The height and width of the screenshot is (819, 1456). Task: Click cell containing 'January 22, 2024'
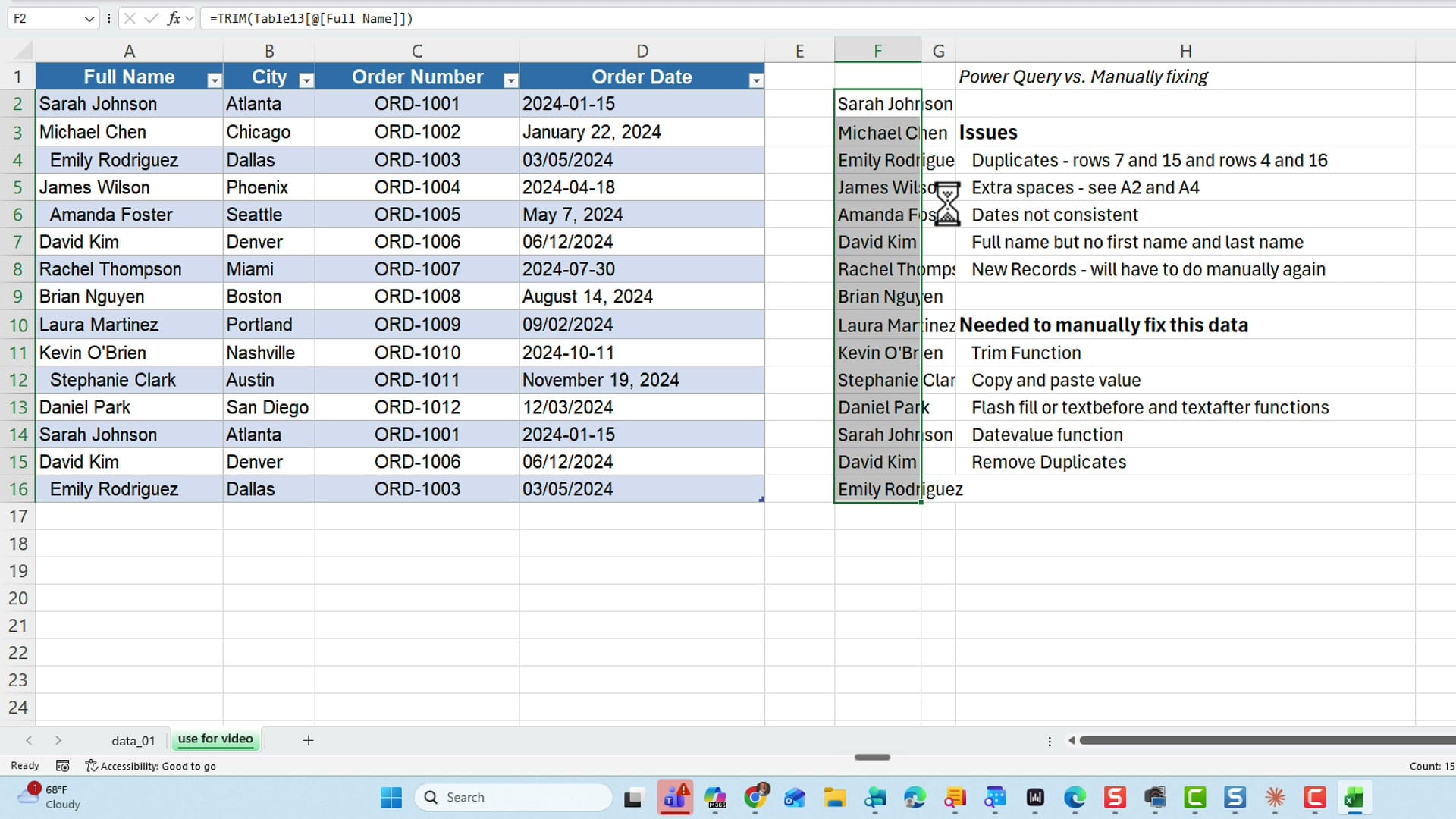click(x=642, y=132)
